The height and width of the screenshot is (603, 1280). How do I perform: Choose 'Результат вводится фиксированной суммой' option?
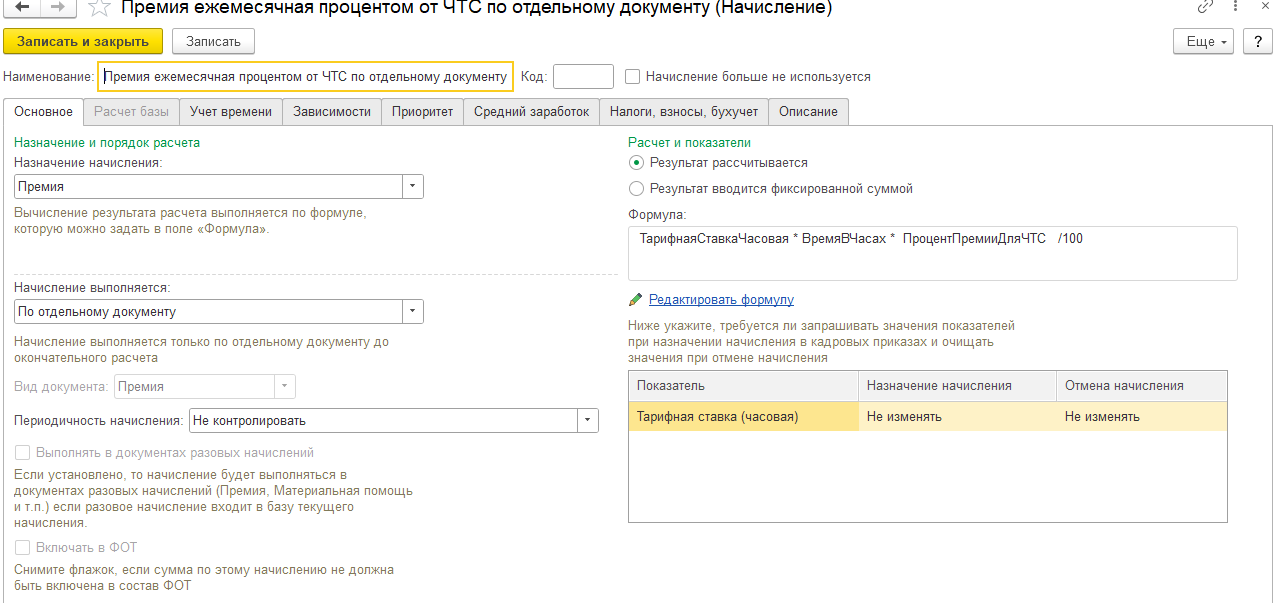coord(637,188)
